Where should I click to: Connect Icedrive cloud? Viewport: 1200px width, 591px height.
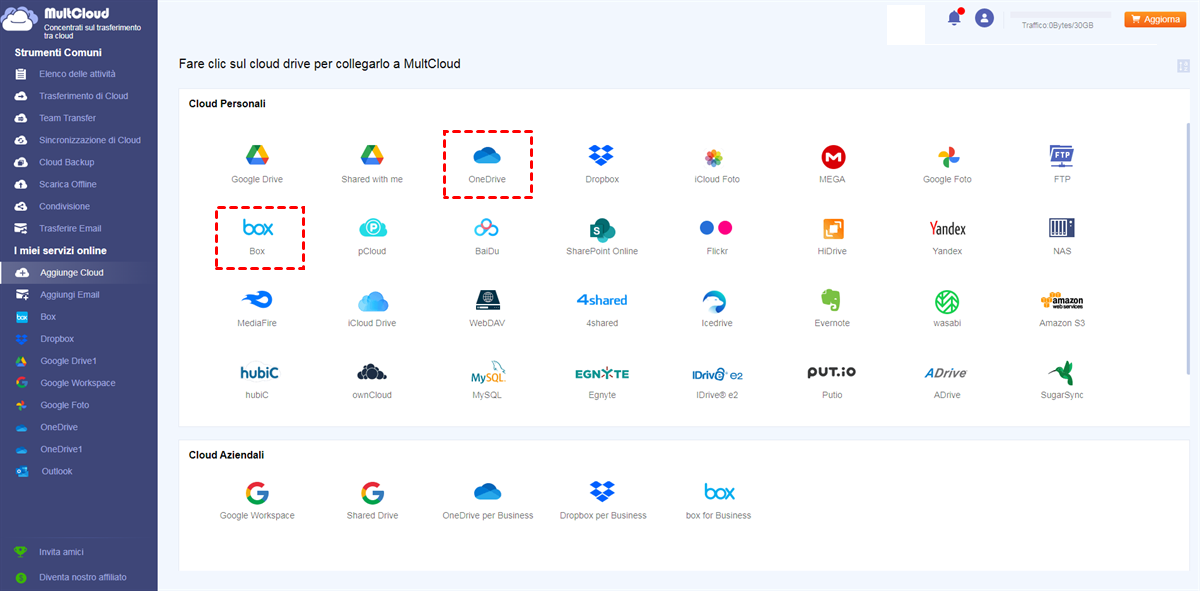717,308
